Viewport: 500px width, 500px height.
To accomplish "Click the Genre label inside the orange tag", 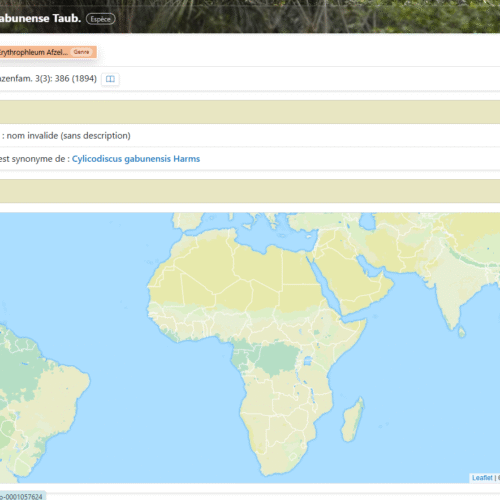I will [81, 52].
